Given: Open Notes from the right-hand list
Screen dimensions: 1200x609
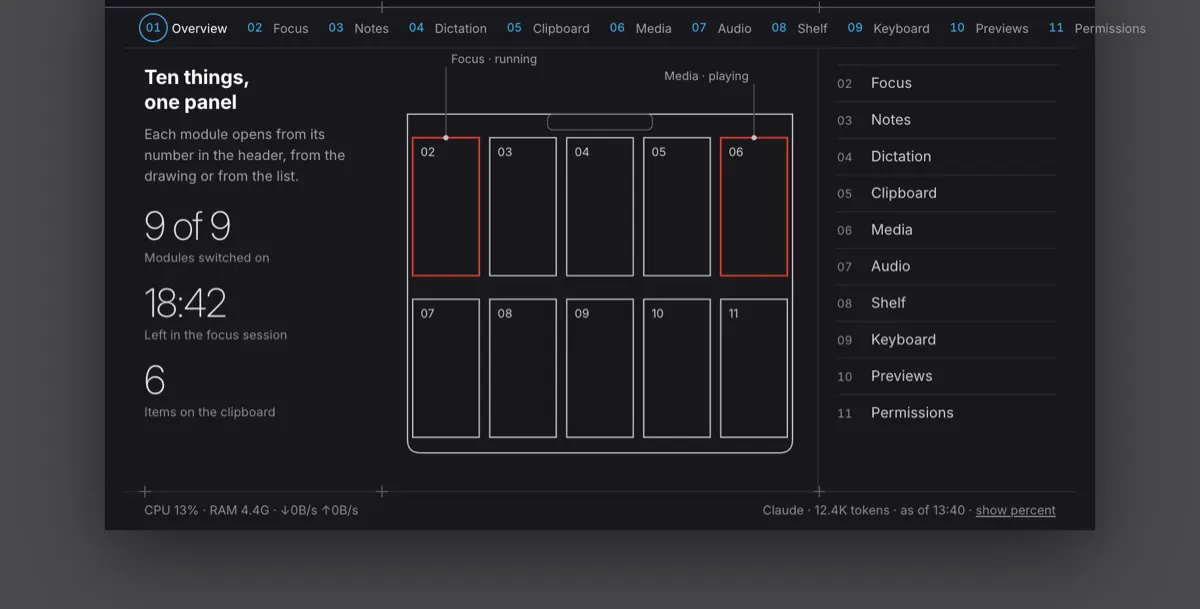Looking at the screenshot, I should click(946, 120).
